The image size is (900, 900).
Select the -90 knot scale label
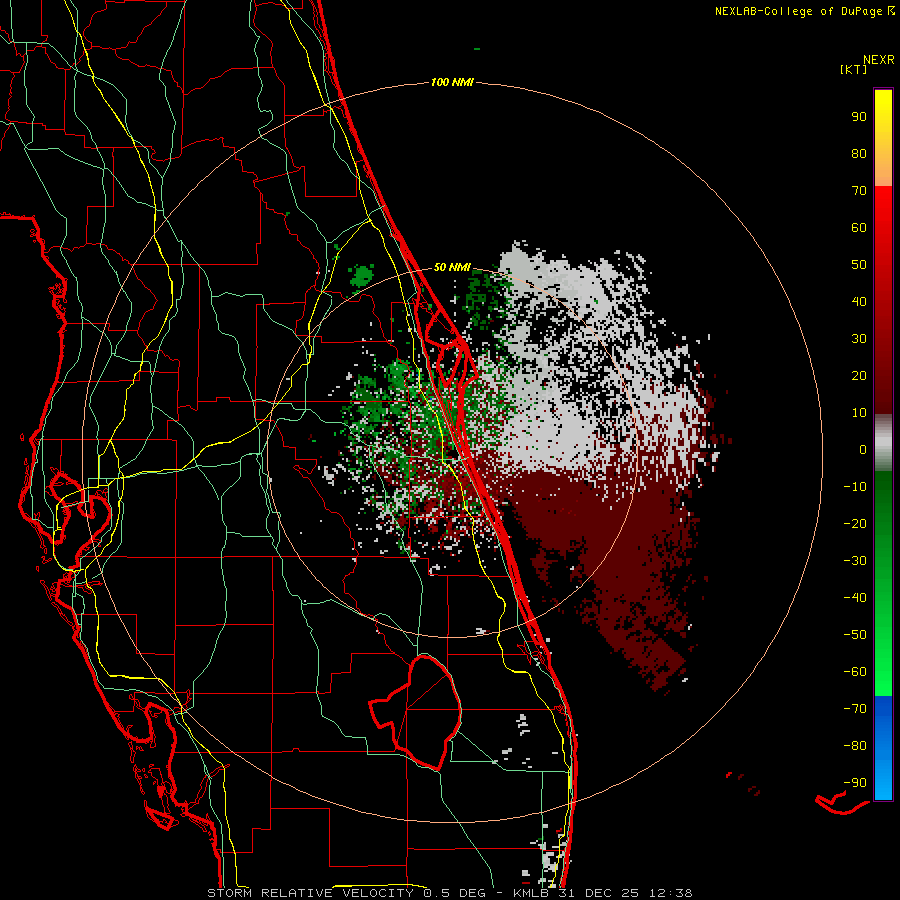[x=855, y=782]
